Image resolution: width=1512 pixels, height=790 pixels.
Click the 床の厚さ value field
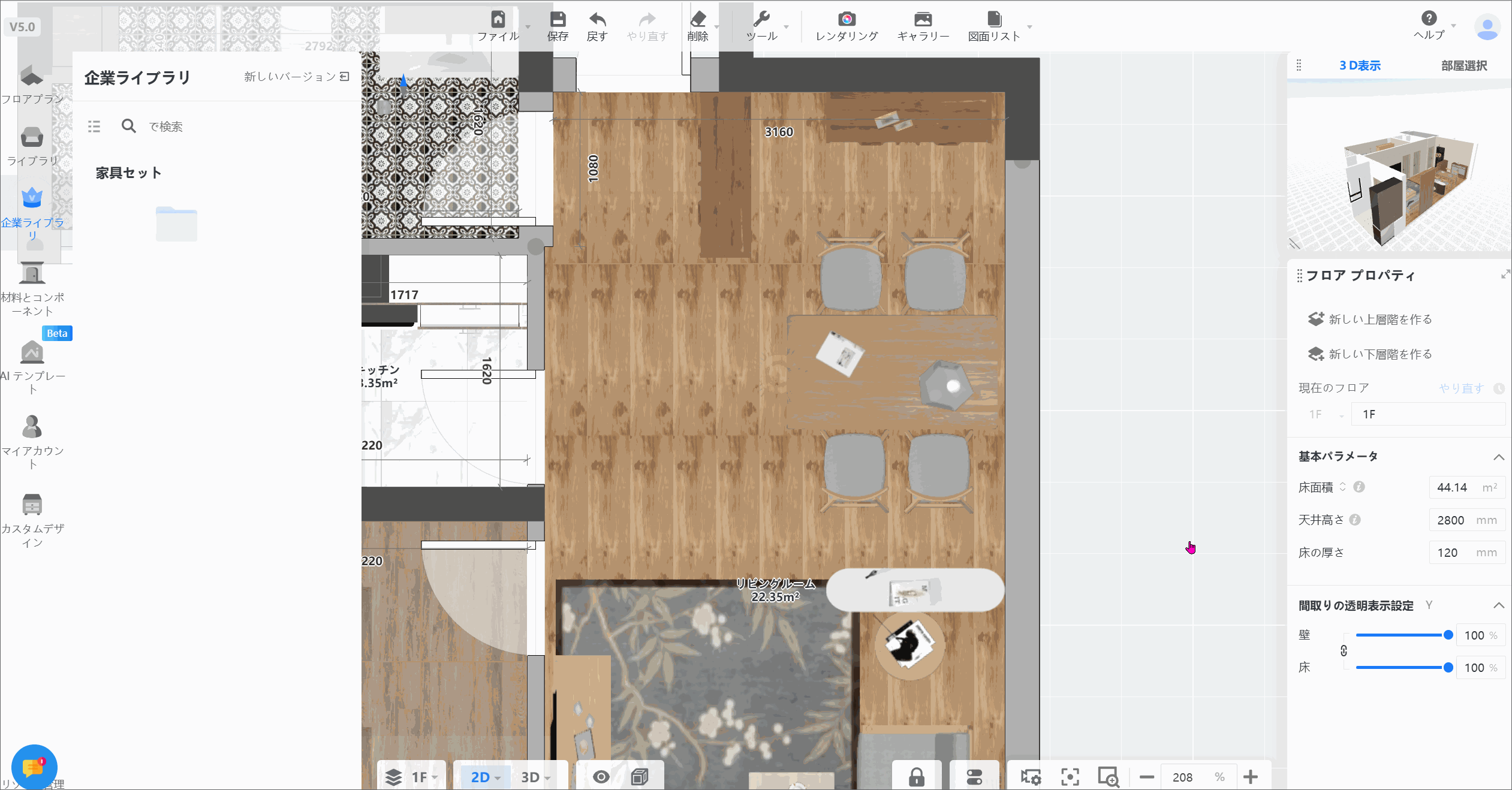1467,552
